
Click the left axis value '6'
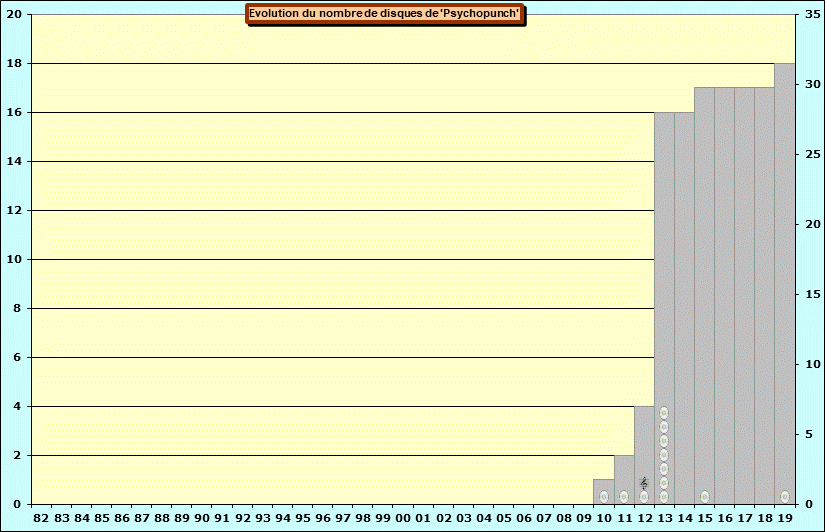(17, 357)
